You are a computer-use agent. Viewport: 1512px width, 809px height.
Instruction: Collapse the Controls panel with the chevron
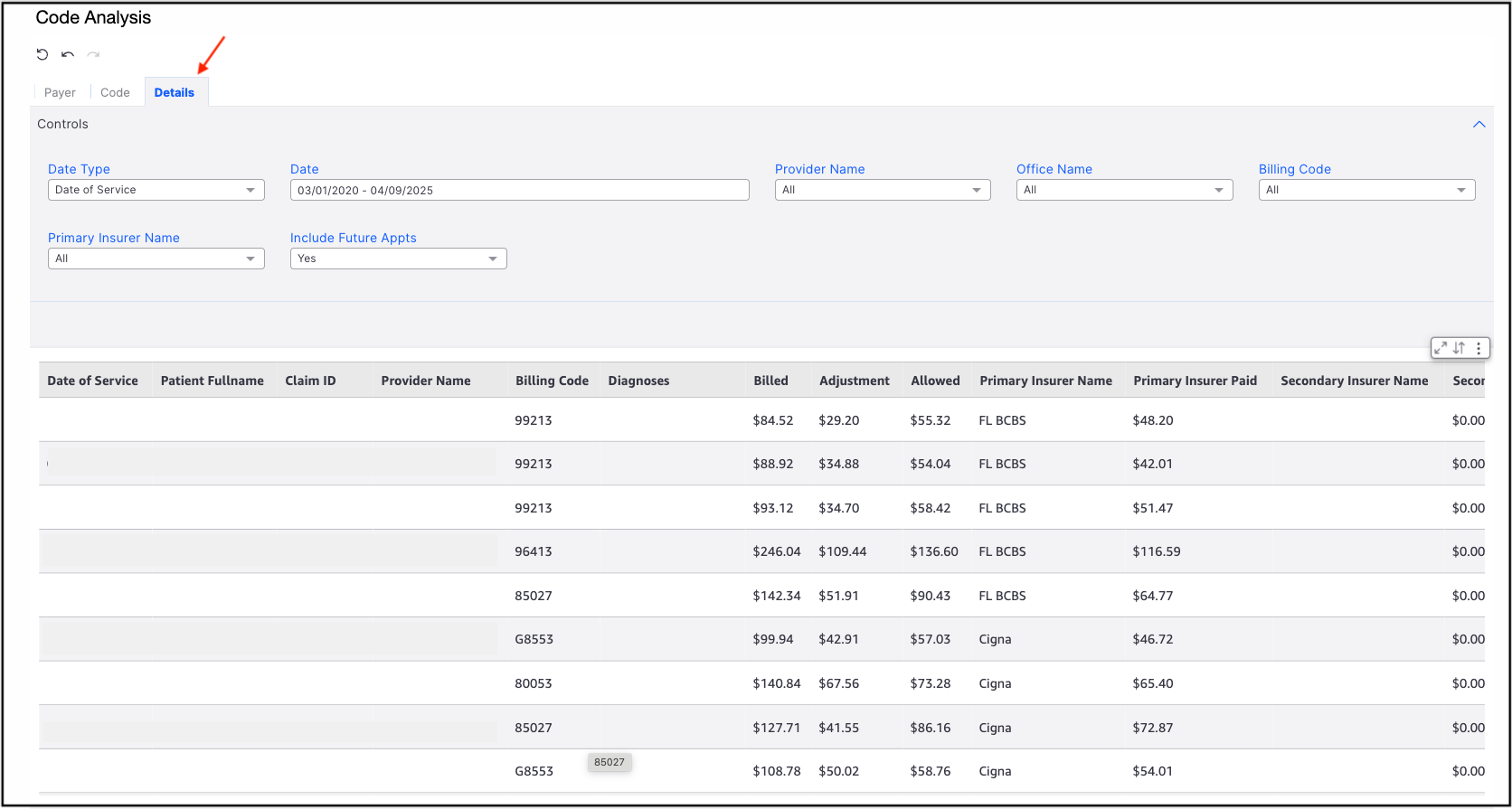1479,125
